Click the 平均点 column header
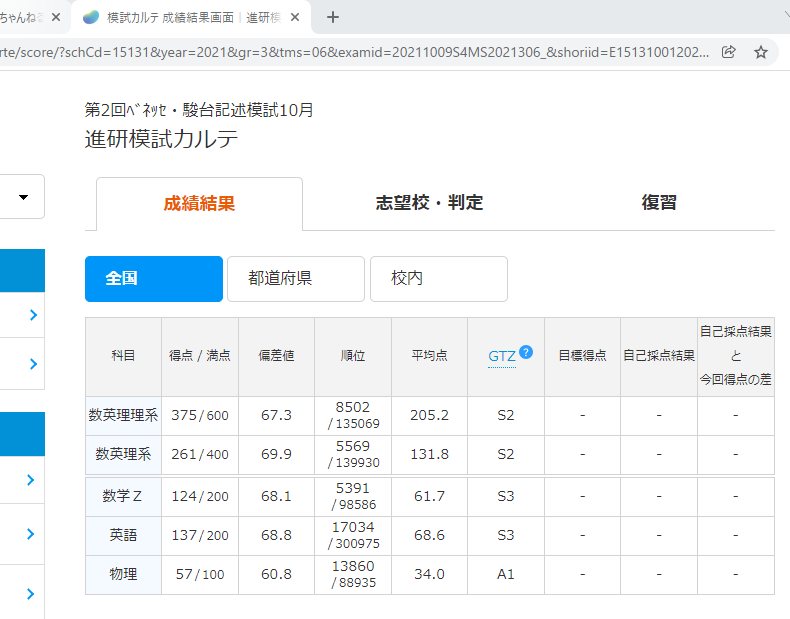Screen dimensions: 790x619 [429, 356]
